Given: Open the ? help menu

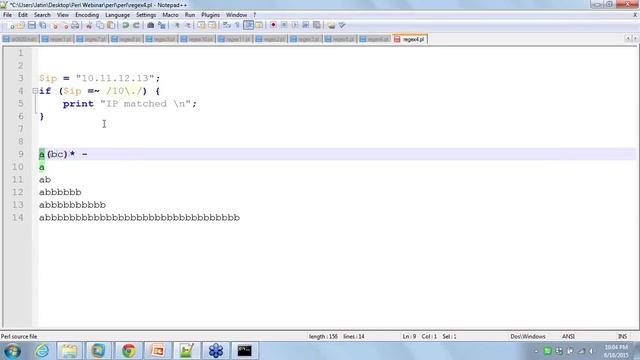Looking at the screenshot, I should 255,15.
